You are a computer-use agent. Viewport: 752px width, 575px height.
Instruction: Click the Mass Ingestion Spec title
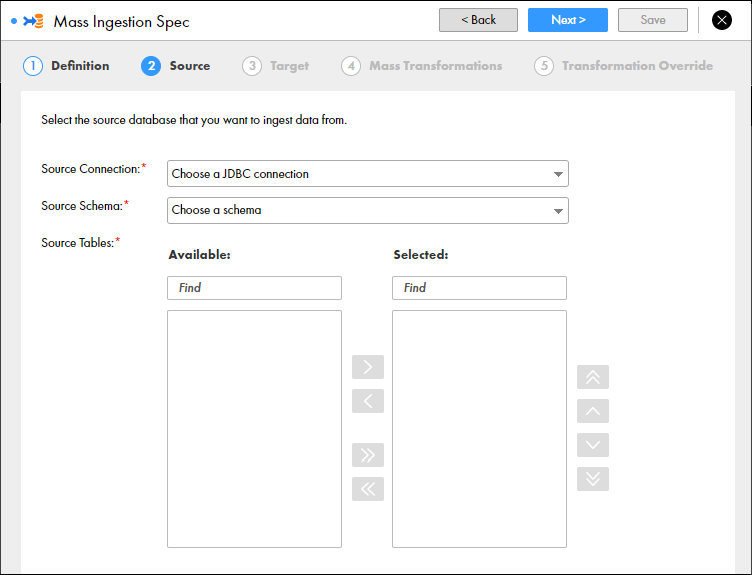[x=121, y=22]
